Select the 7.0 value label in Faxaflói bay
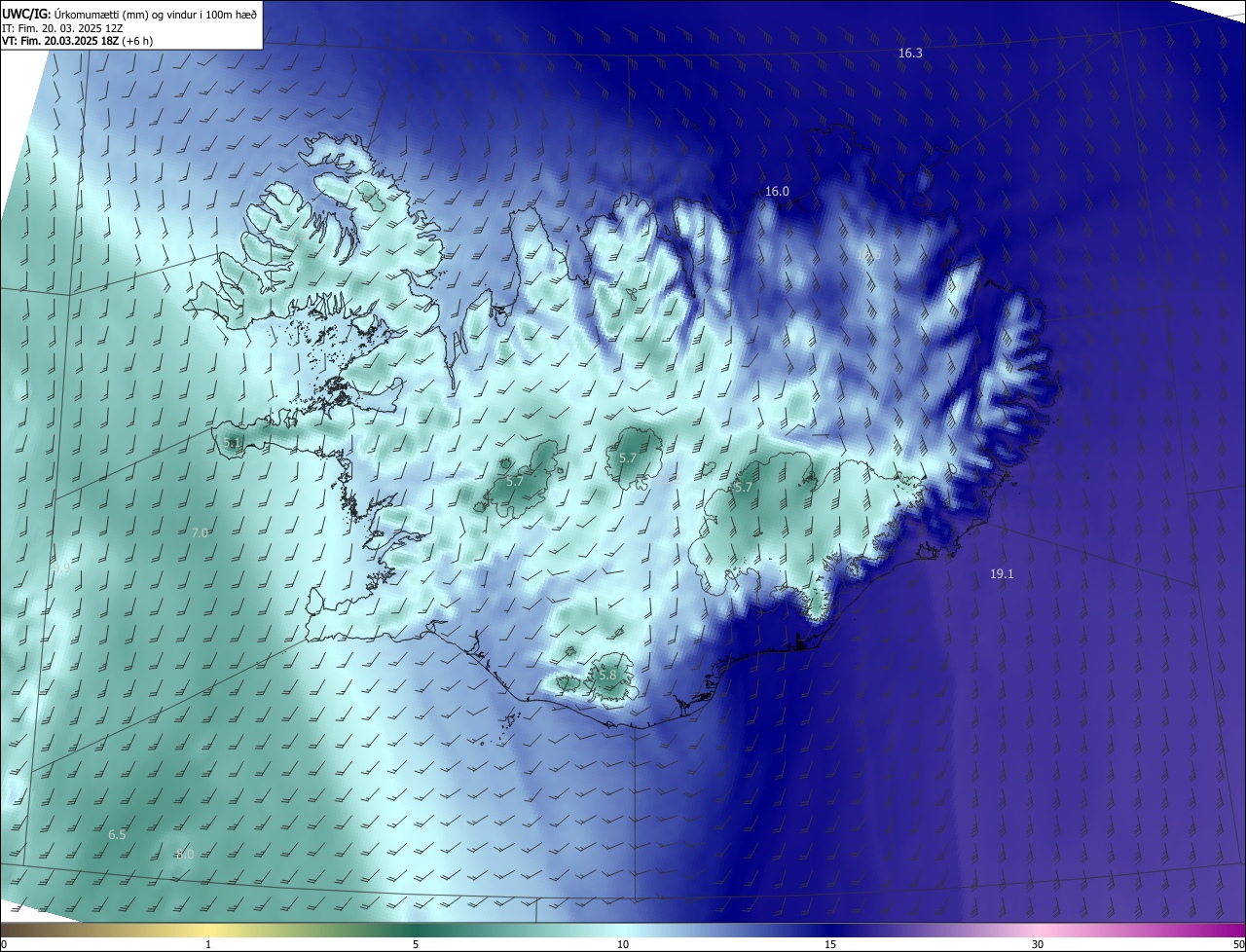This screenshot has height=952, width=1246. pyautogui.click(x=200, y=533)
